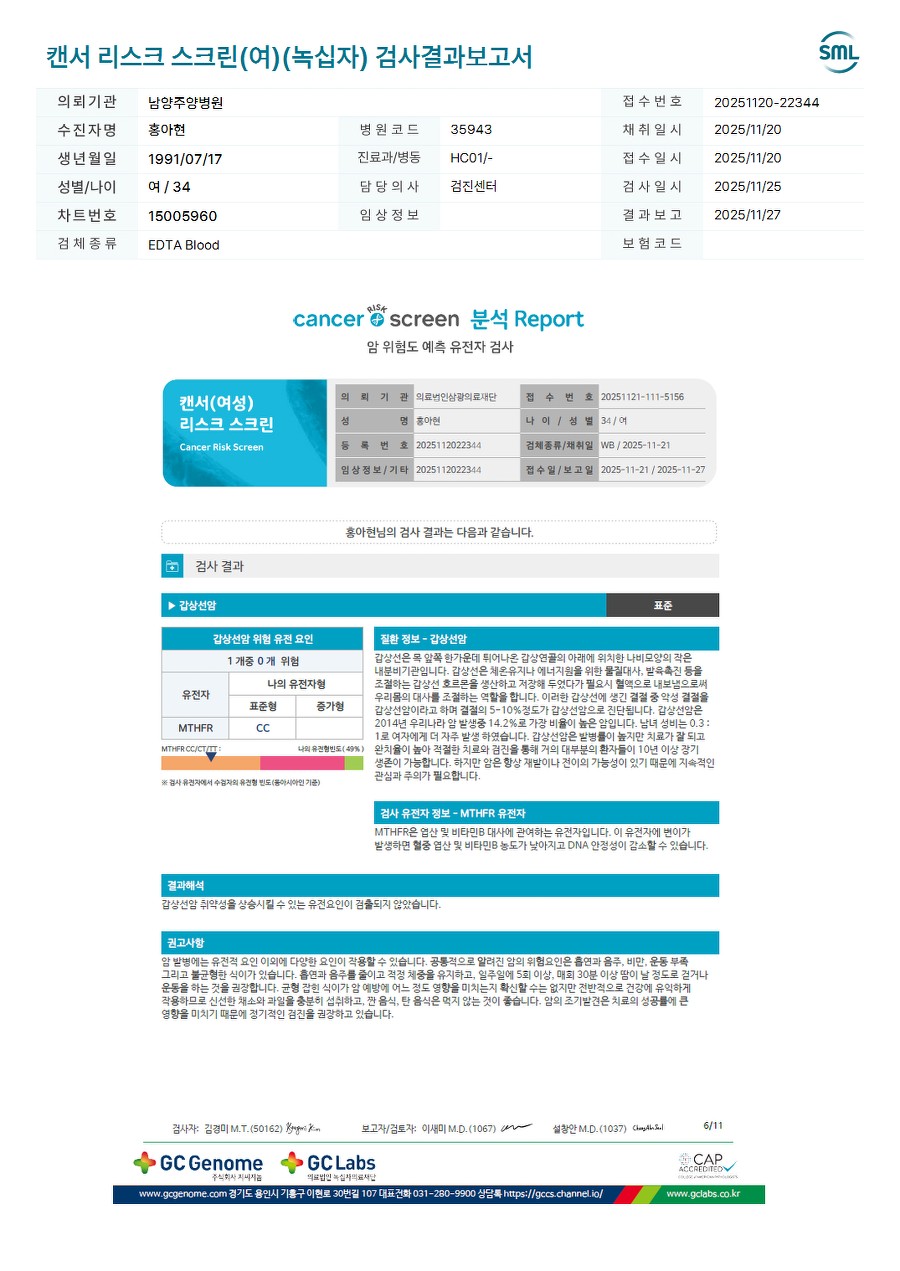
Task: Click the SML logo at top right
Action: coord(838,53)
